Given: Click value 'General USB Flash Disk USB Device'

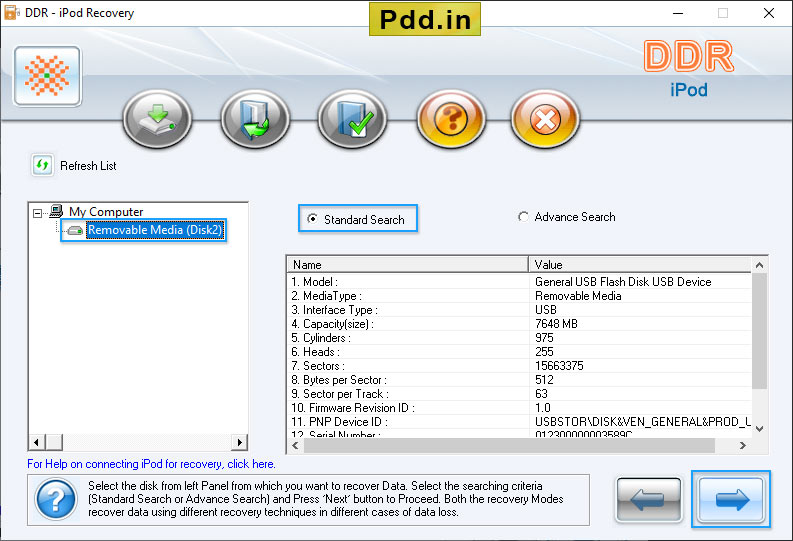Looking at the screenshot, I should 623,282.
